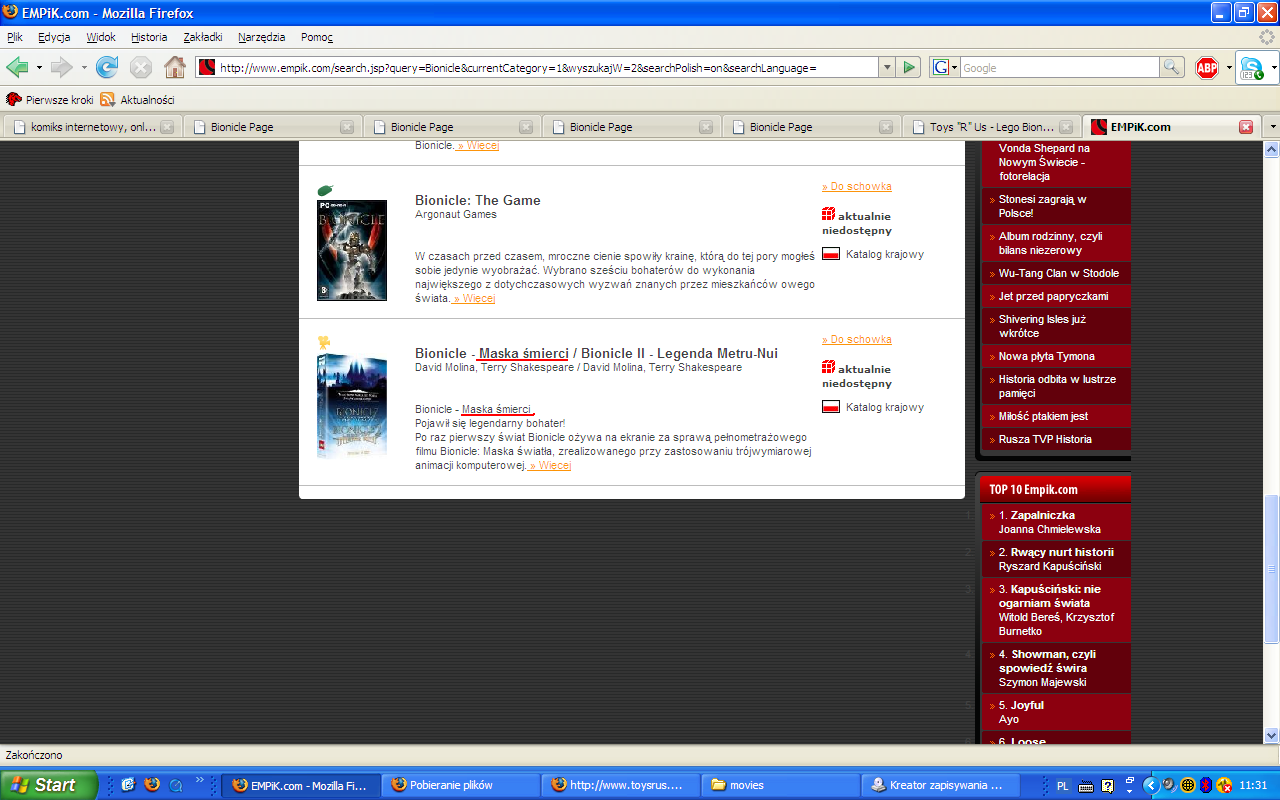Open the list-all-tabs dropdown on the tab bar
This screenshot has height=800, width=1280.
(x=1271, y=127)
